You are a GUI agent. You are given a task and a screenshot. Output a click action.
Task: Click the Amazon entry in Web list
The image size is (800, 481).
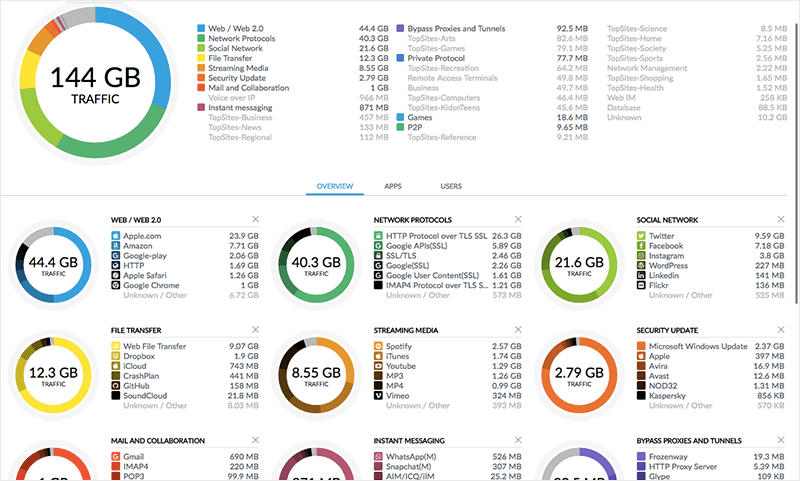[x=140, y=246]
